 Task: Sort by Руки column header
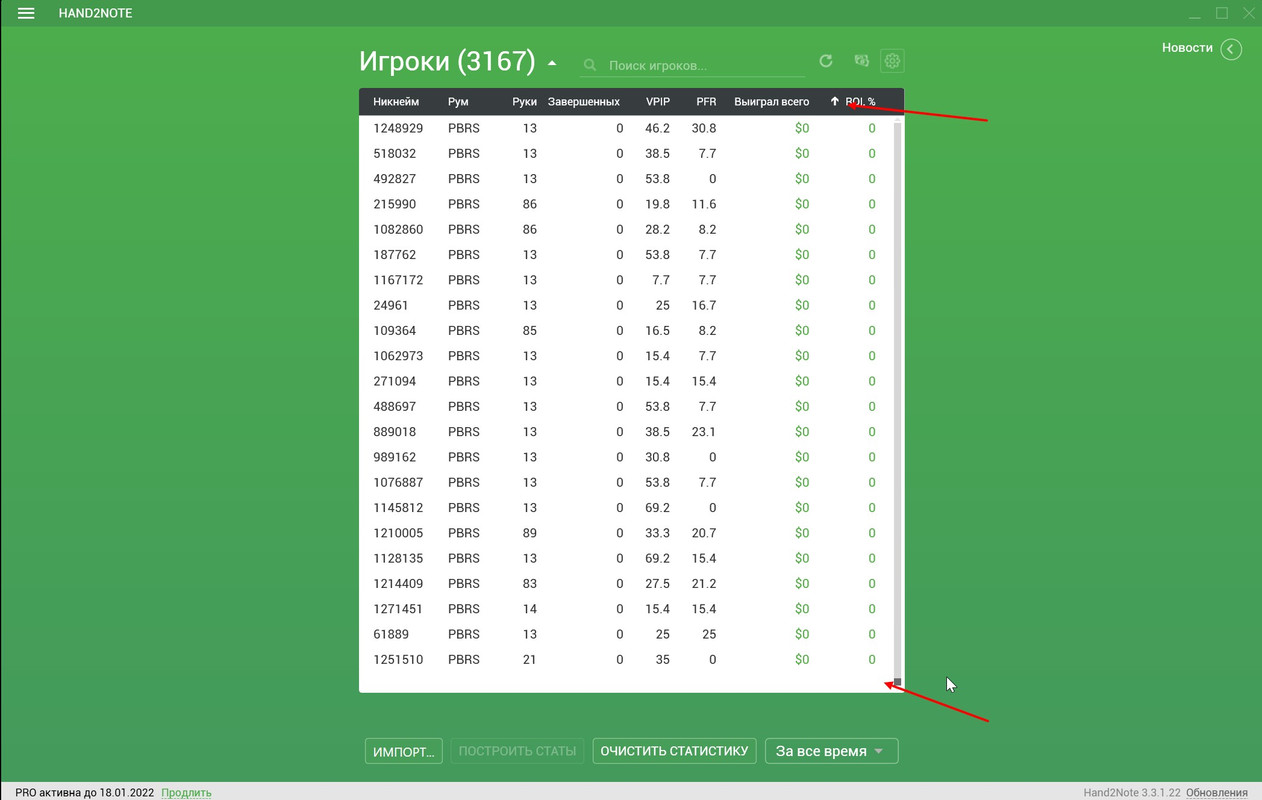click(x=524, y=102)
